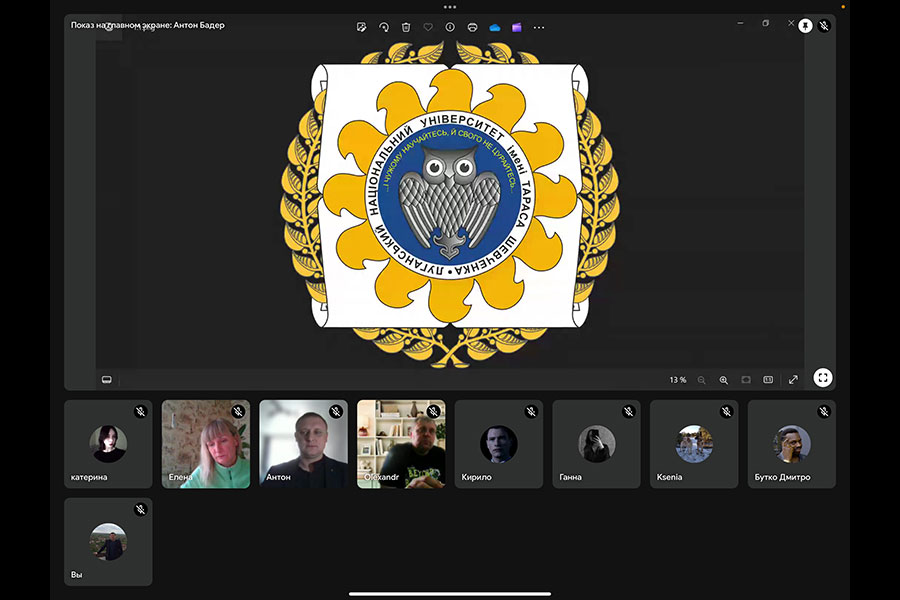Select the Кирило participant tile
This screenshot has height=600, width=900.
499,444
